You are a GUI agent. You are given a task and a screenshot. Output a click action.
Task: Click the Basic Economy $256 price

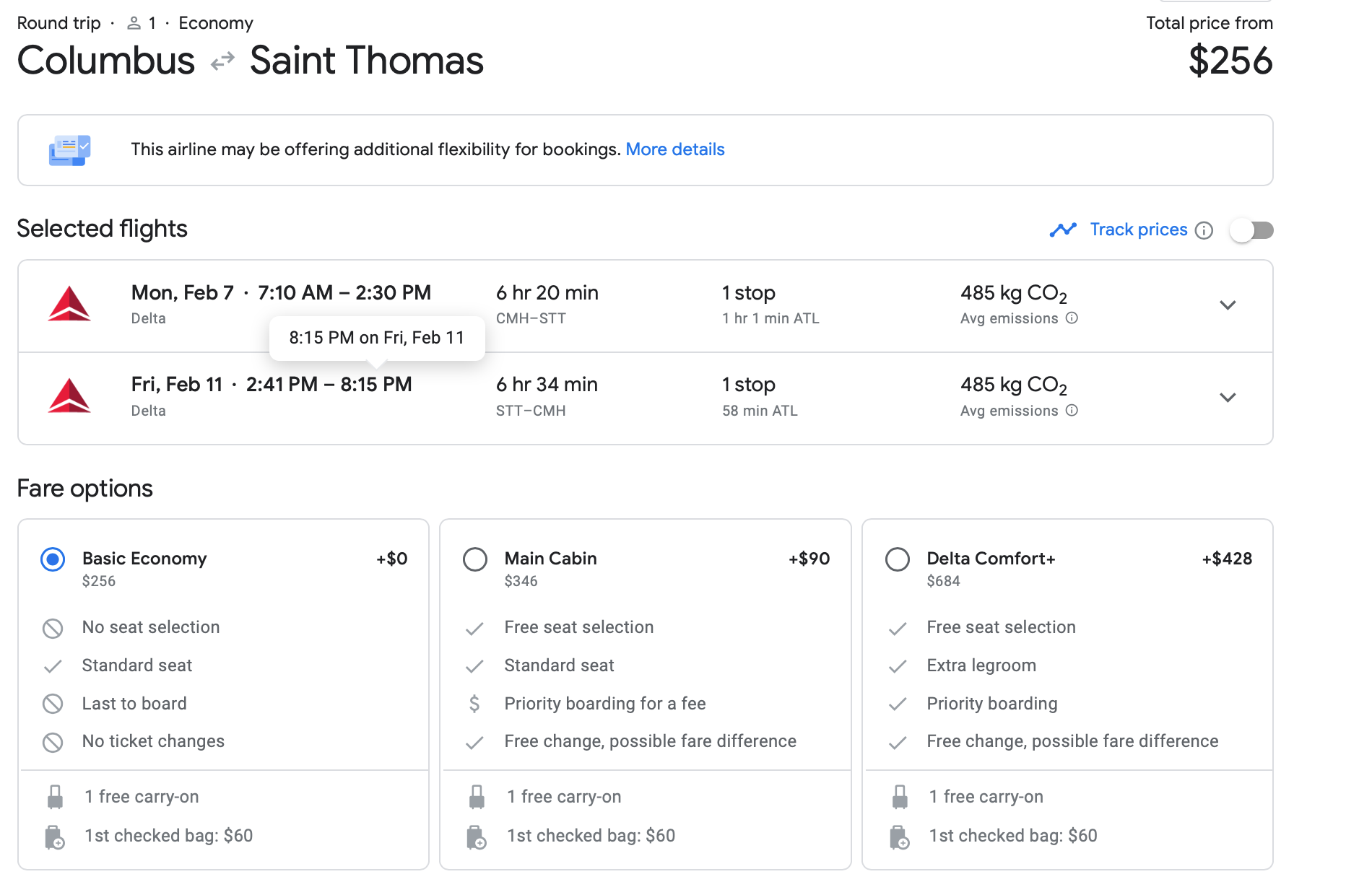pos(99,581)
